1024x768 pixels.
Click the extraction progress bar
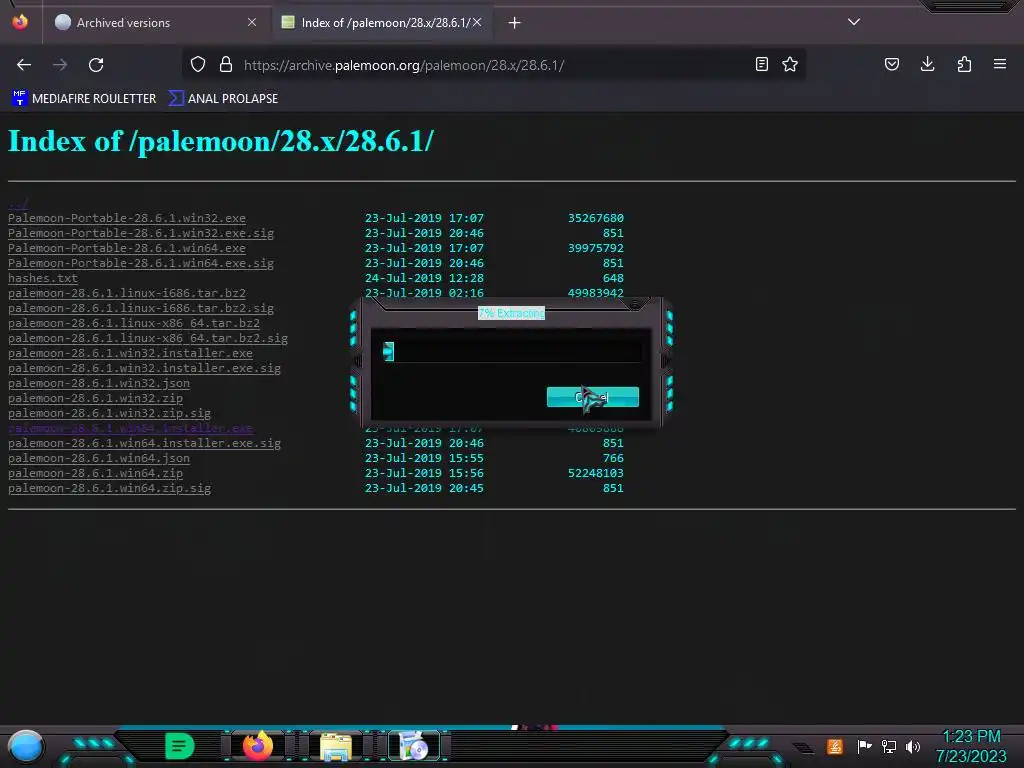tap(512, 351)
